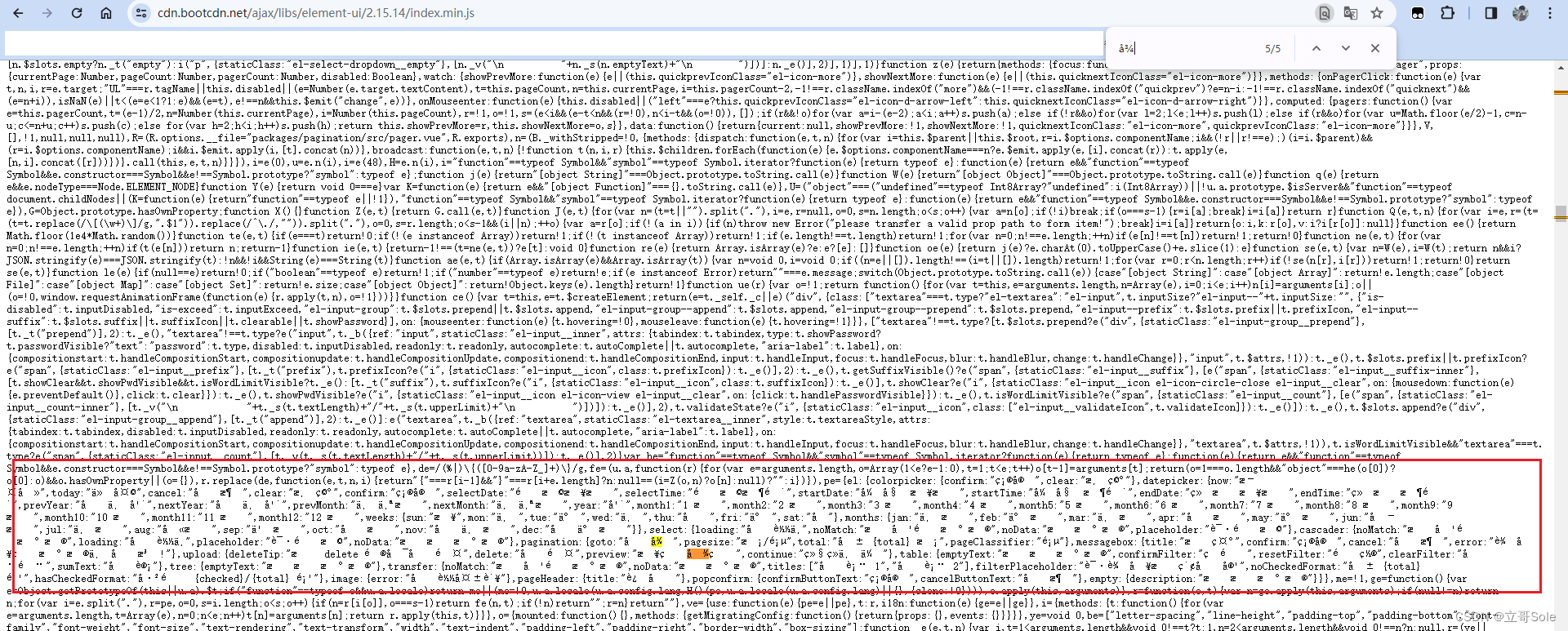This screenshot has height=631, width=1568.
Task: Jump to previous find match
Action: [x=1316, y=48]
